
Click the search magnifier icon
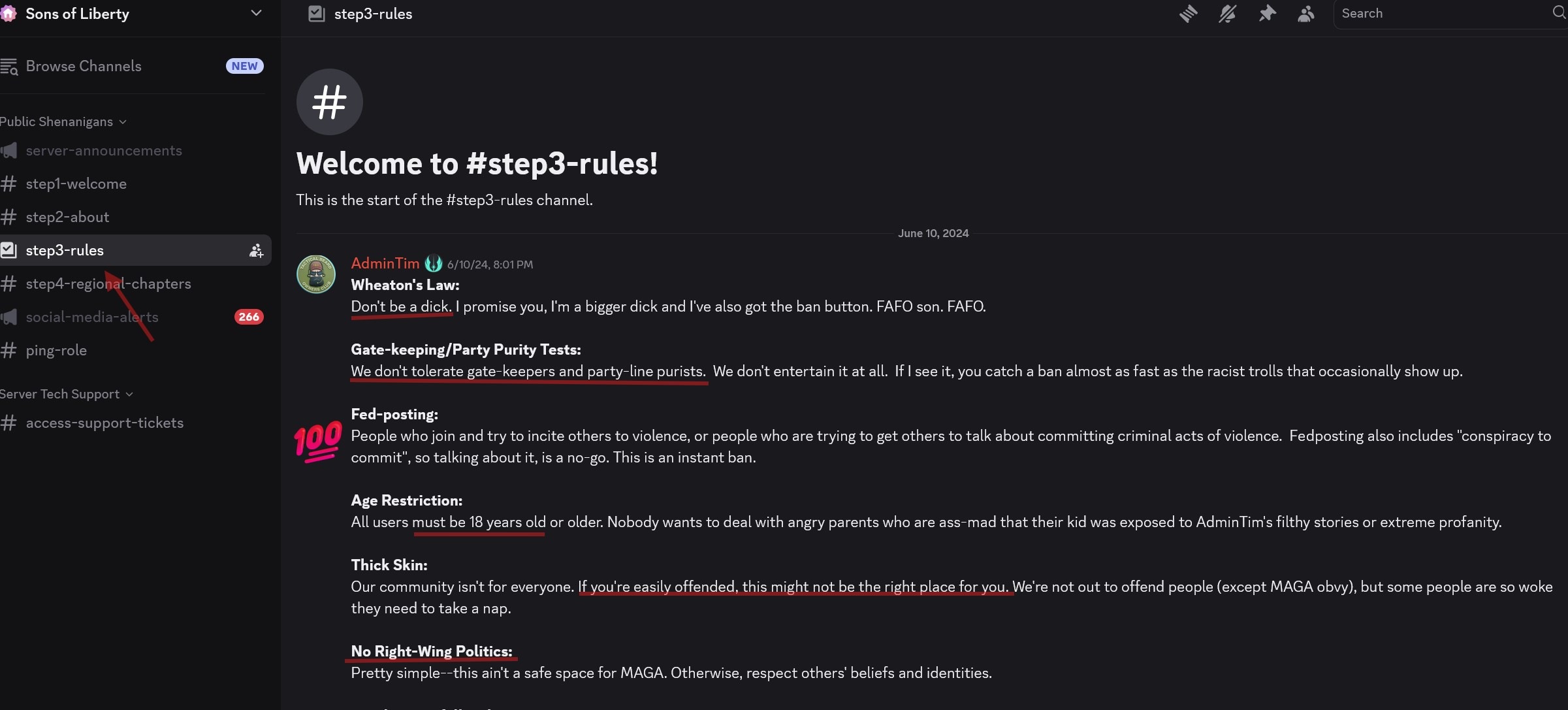click(1560, 13)
